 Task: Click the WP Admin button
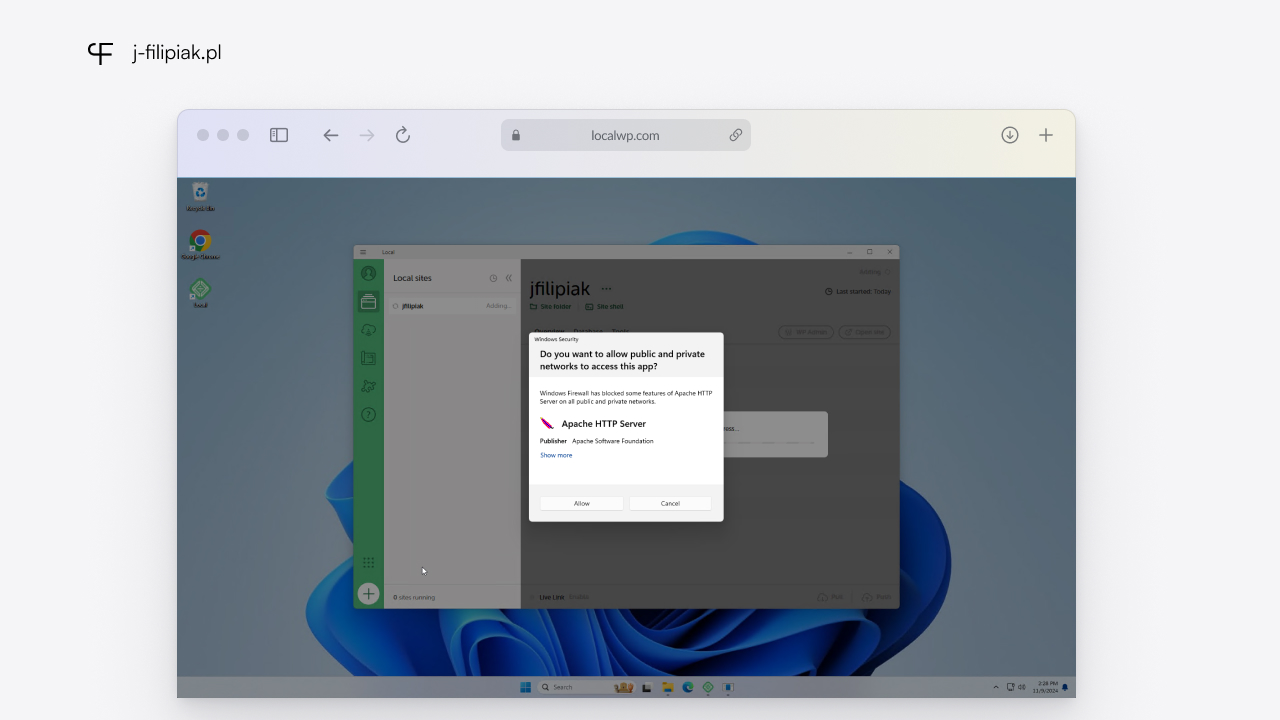click(805, 332)
